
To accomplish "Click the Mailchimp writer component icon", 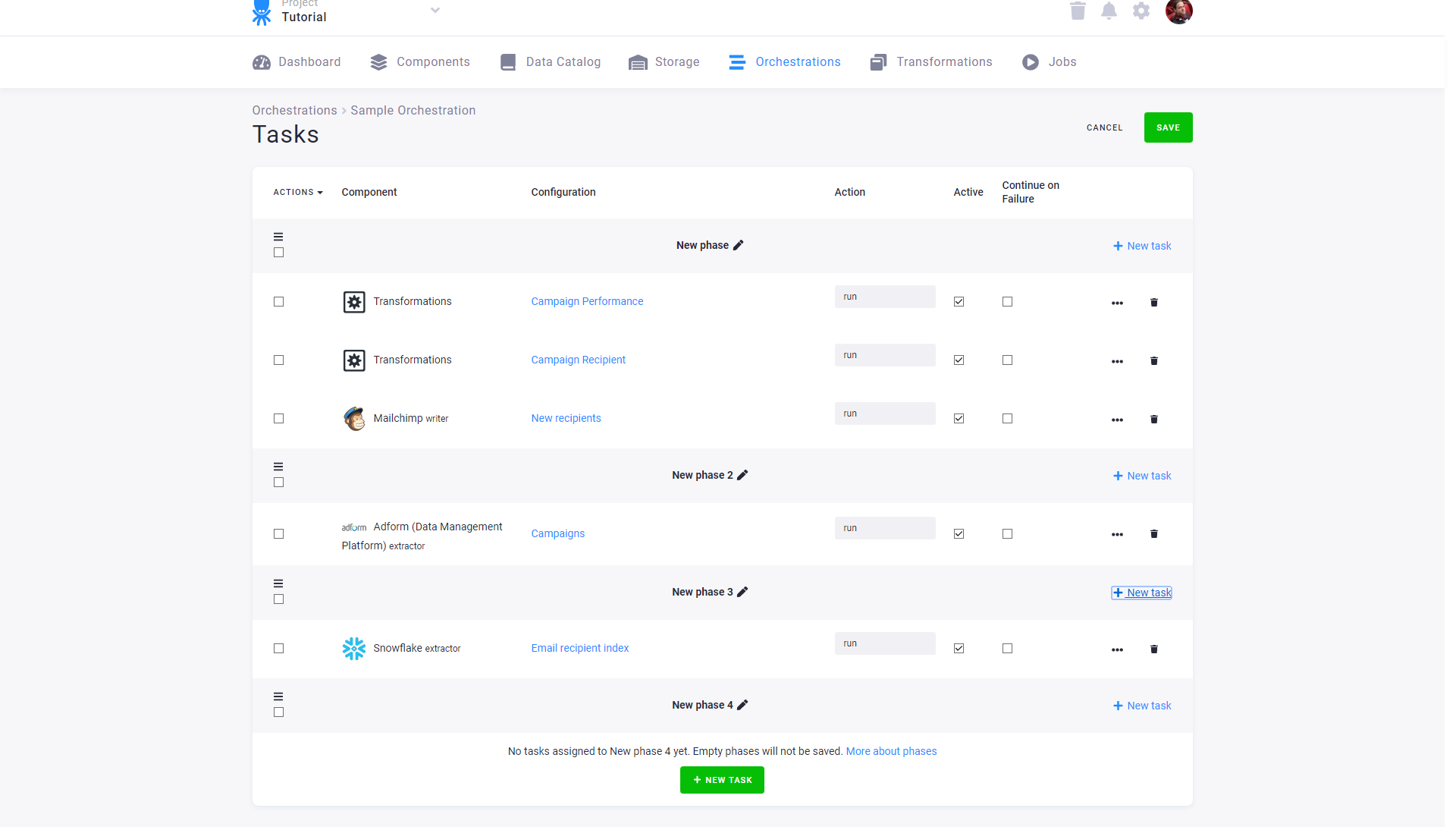I will click(353, 418).
